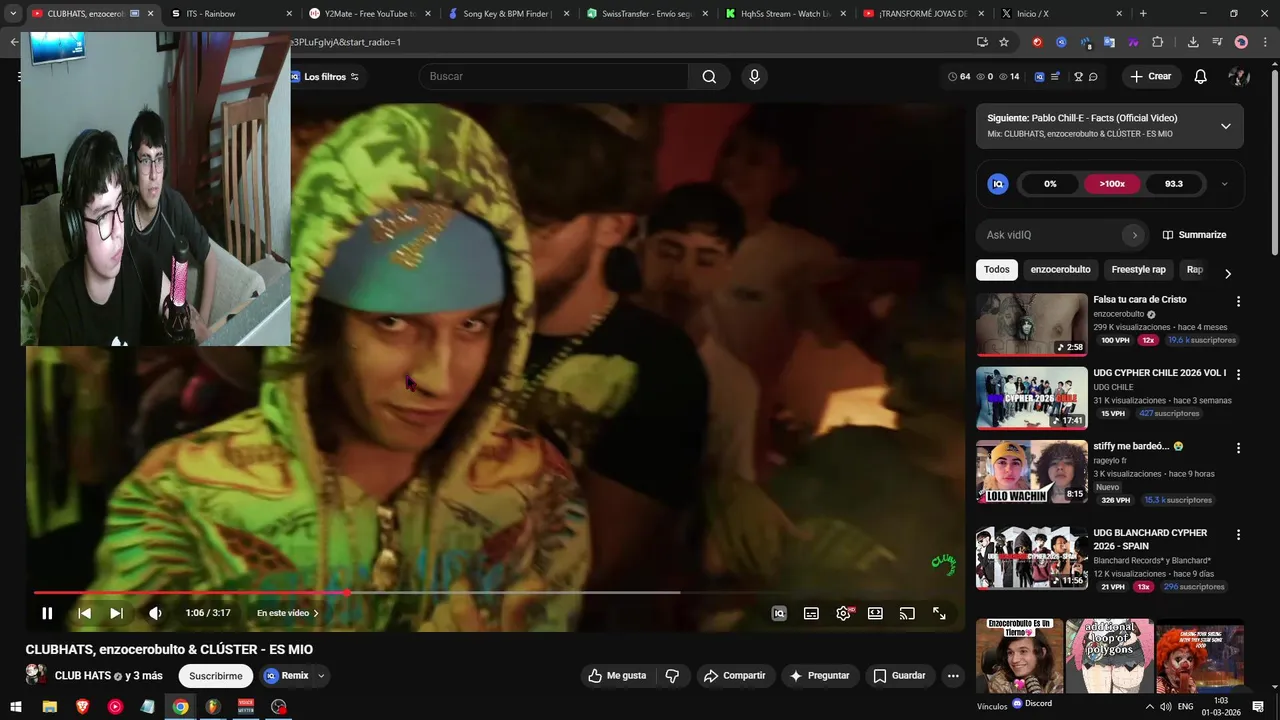1280x720 pixels.
Task: Click the Summarize button
Action: tap(1194, 235)
